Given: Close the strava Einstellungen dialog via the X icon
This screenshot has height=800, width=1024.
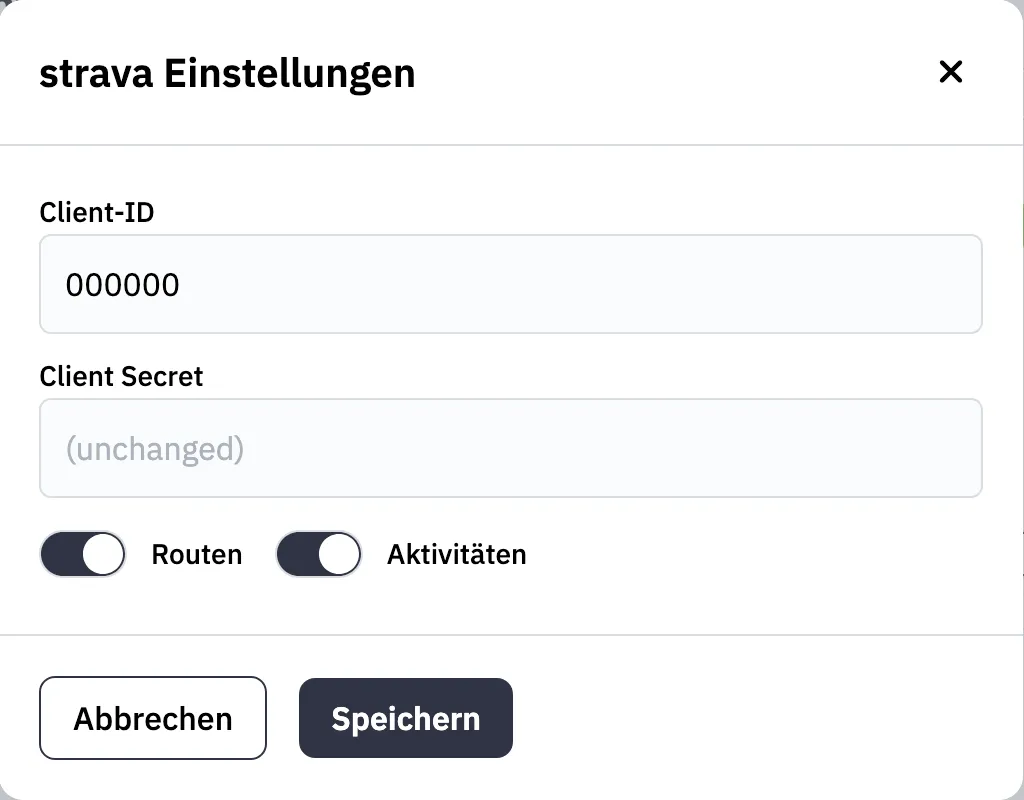Looking at the screenshot, I should coord(950,72).
